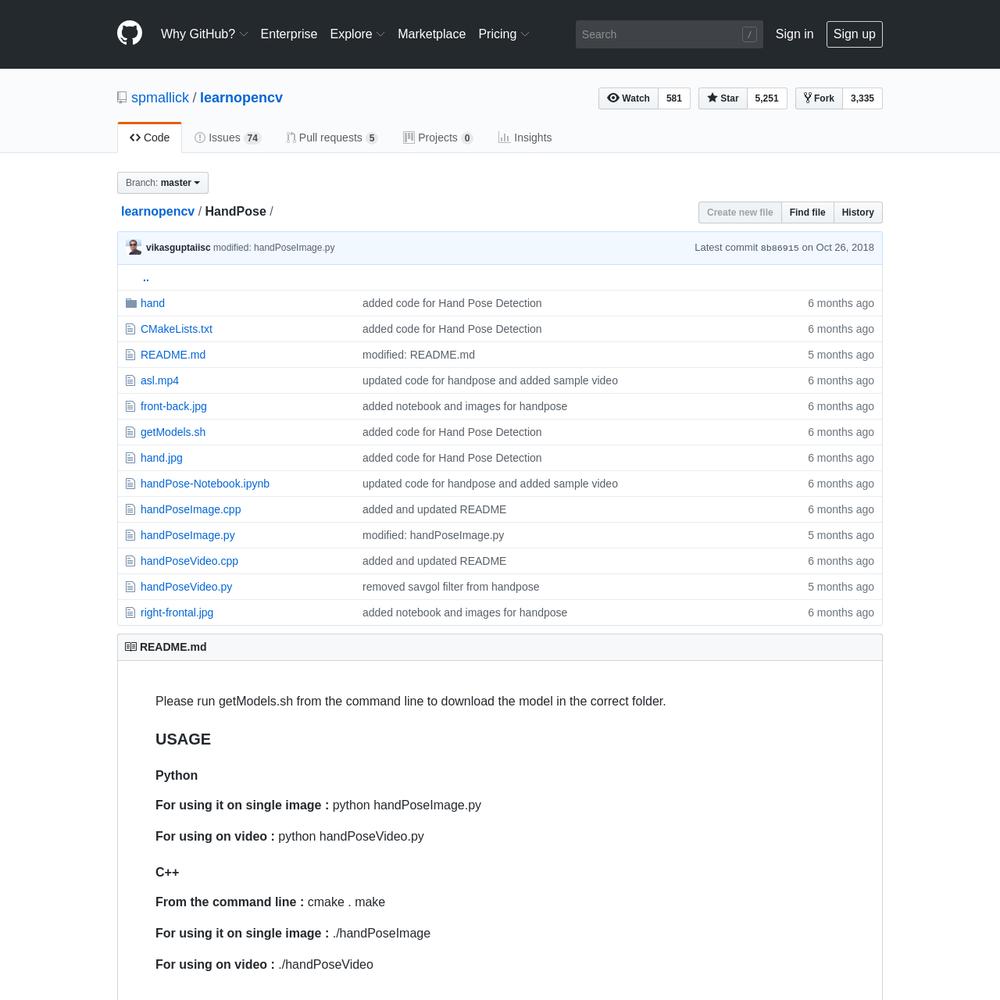The width and height of the screenshot is (1000, 1000).
Task: Switch to the Issues tab
Action: pos(227,138)
